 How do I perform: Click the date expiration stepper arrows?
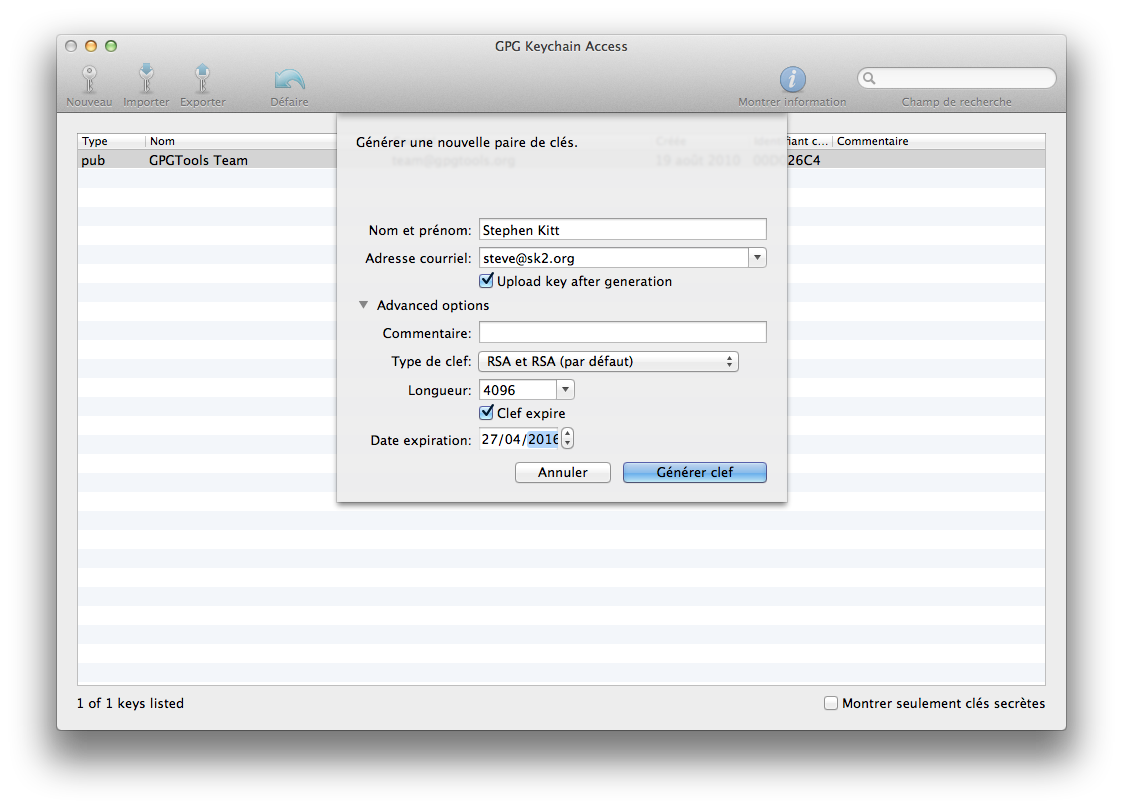click(x=568, y=439)
